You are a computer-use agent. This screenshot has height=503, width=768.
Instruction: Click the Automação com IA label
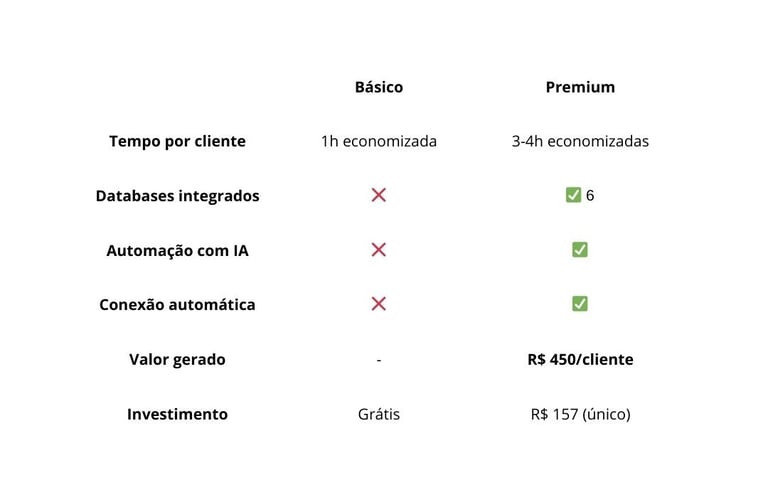click(177, 250)
